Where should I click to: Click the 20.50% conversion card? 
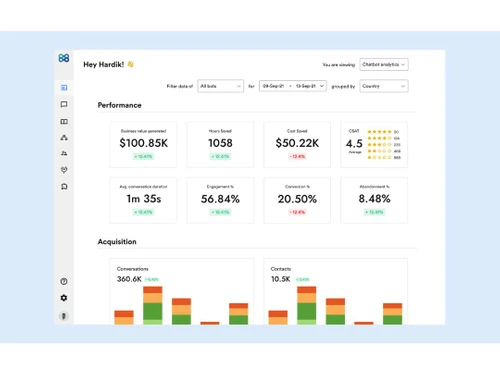tap(297, 200)
